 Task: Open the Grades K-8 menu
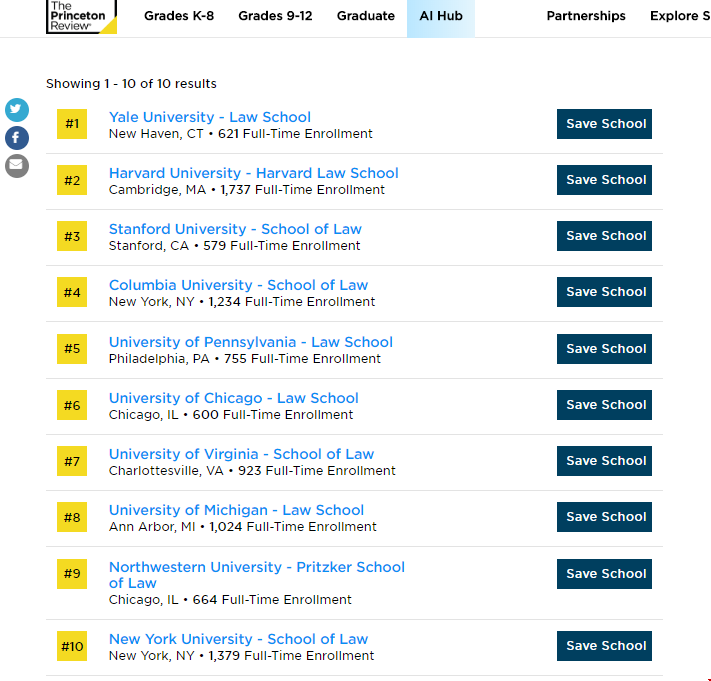click(x=180, y=16)
